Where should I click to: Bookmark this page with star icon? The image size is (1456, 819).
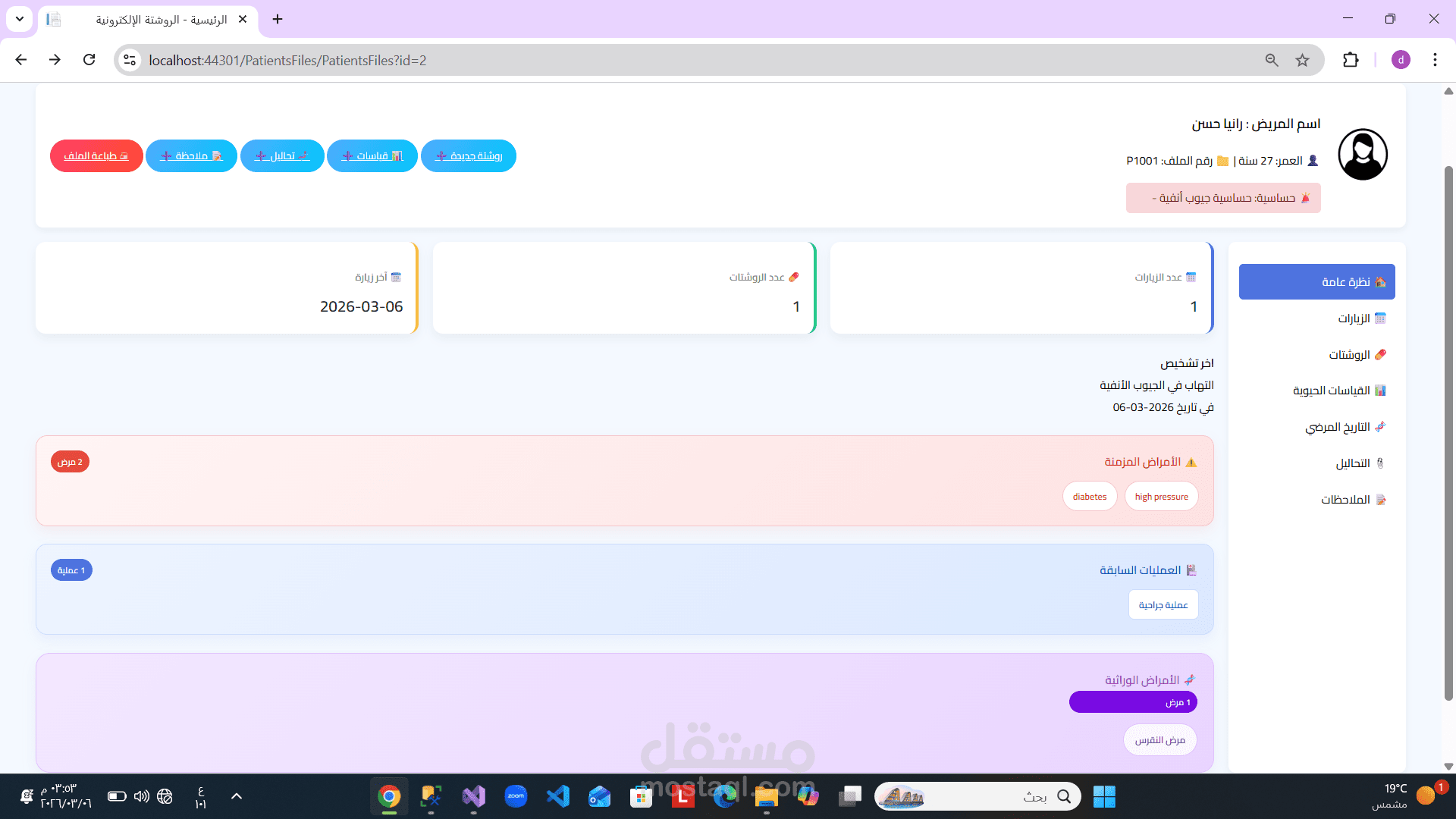point(1302,60)
